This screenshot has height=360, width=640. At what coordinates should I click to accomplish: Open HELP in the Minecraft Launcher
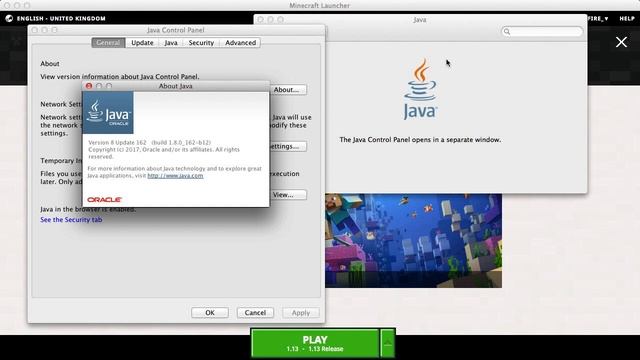pyautogui.click(x=627, y=18)
